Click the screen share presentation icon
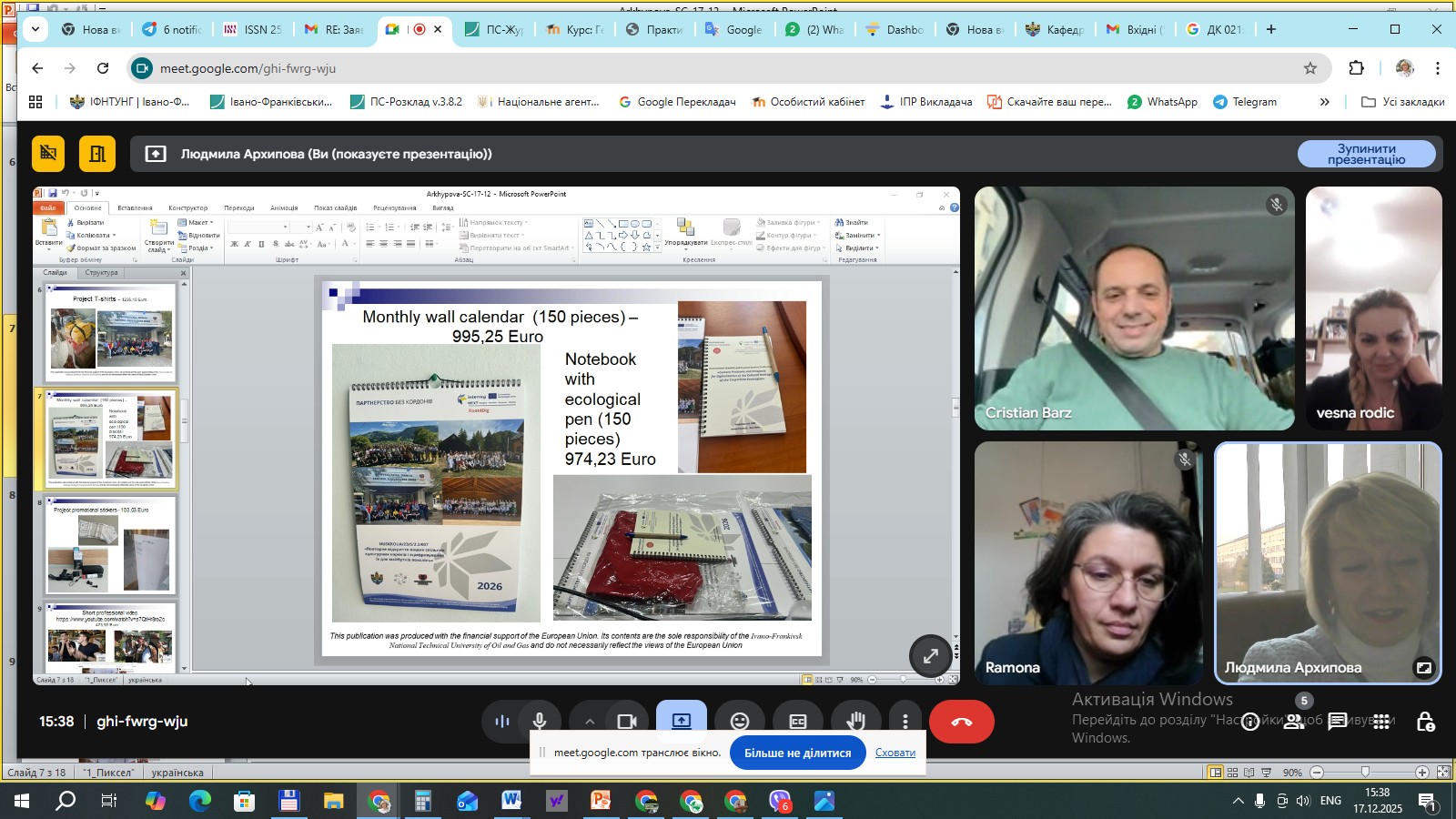The image size is (1456, 819). pyautogui.click(x=682, y=720)
